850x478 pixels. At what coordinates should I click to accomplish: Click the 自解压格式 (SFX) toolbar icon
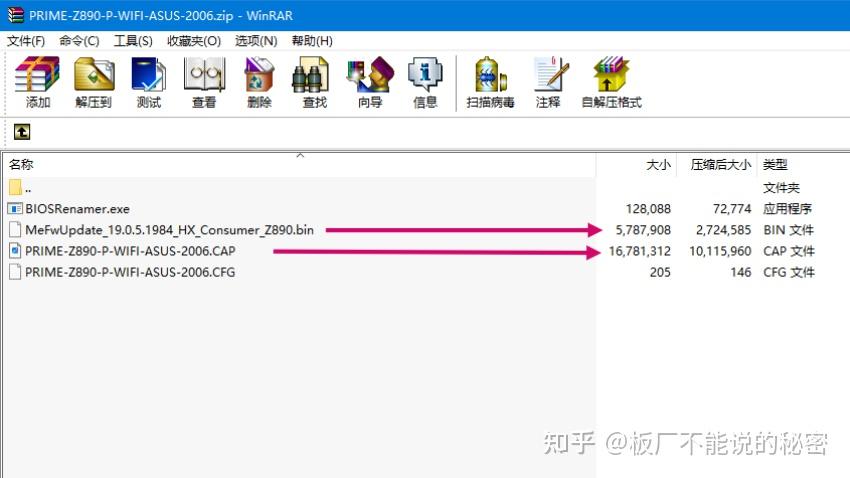[x=611, y=74]
